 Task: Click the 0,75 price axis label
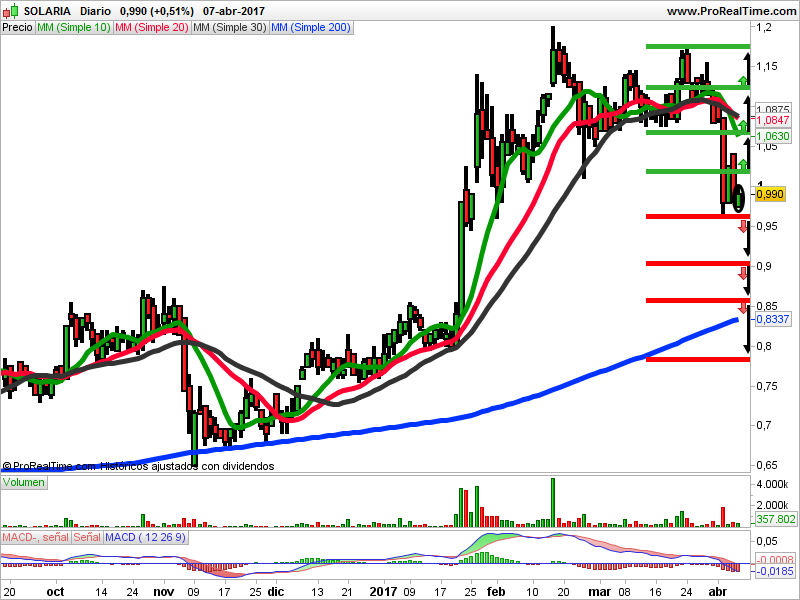[x=767, y=386]
